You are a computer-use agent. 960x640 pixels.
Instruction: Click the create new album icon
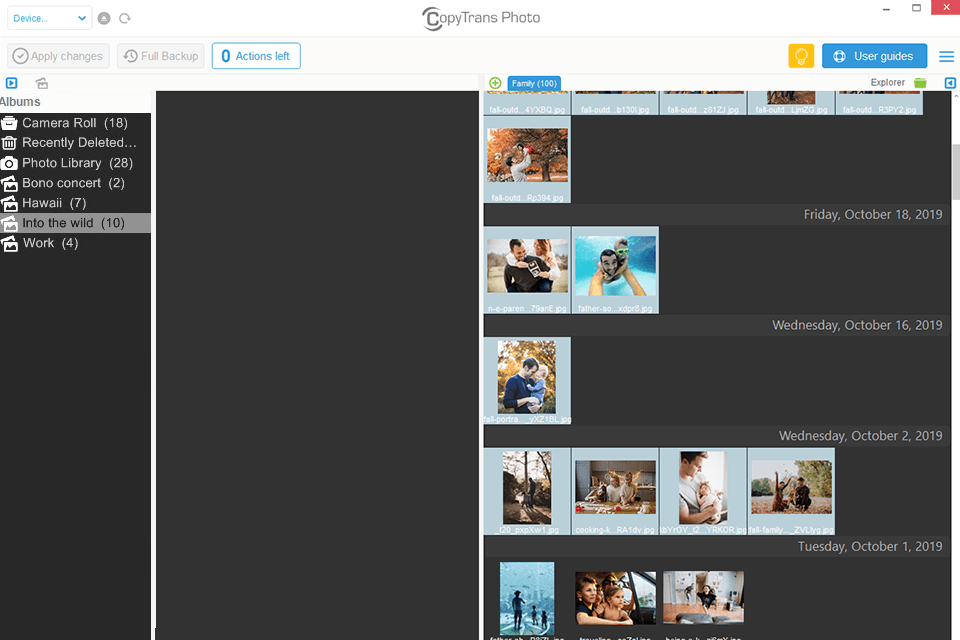[42, 83]
